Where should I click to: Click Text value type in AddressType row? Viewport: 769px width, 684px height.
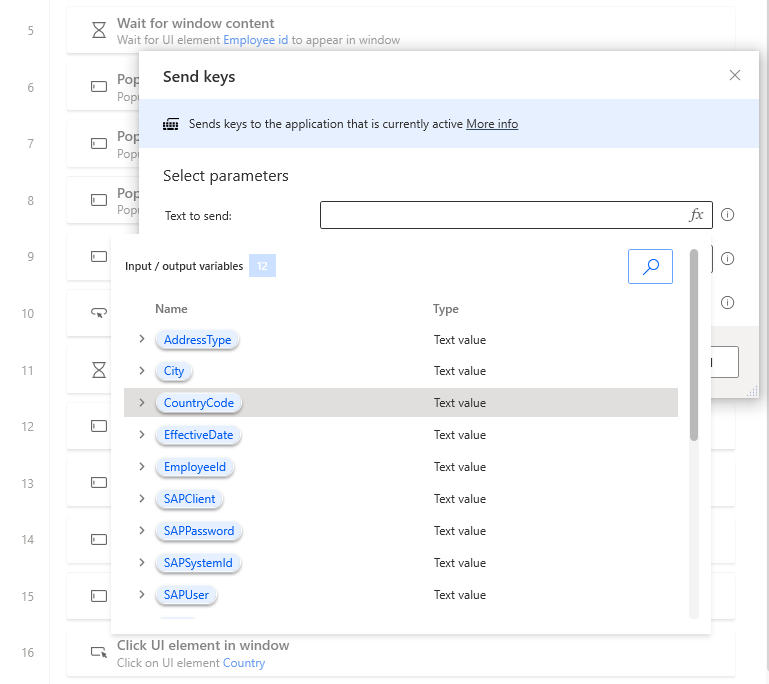(460, 340)
